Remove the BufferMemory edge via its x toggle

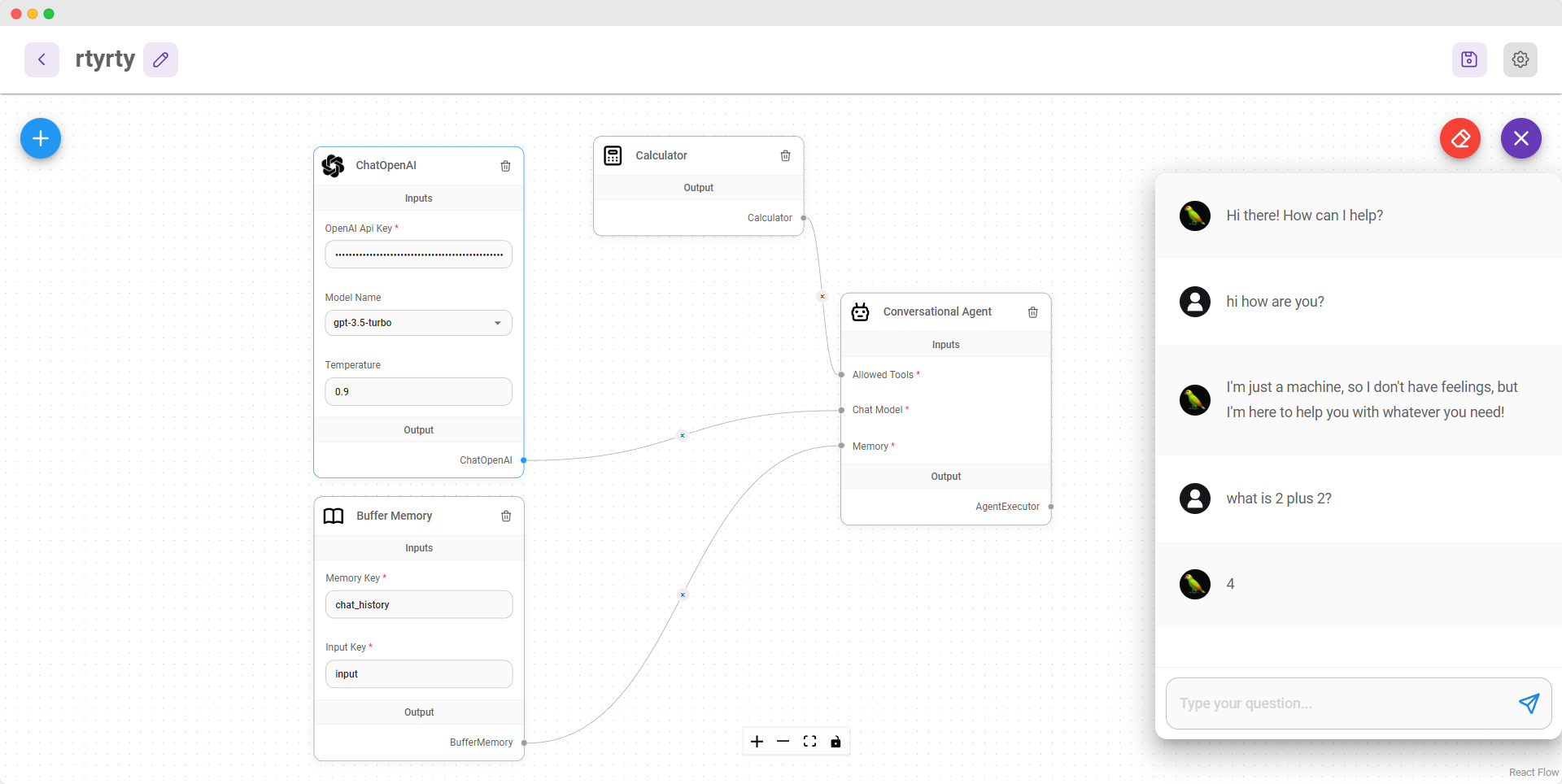point(682,595)
